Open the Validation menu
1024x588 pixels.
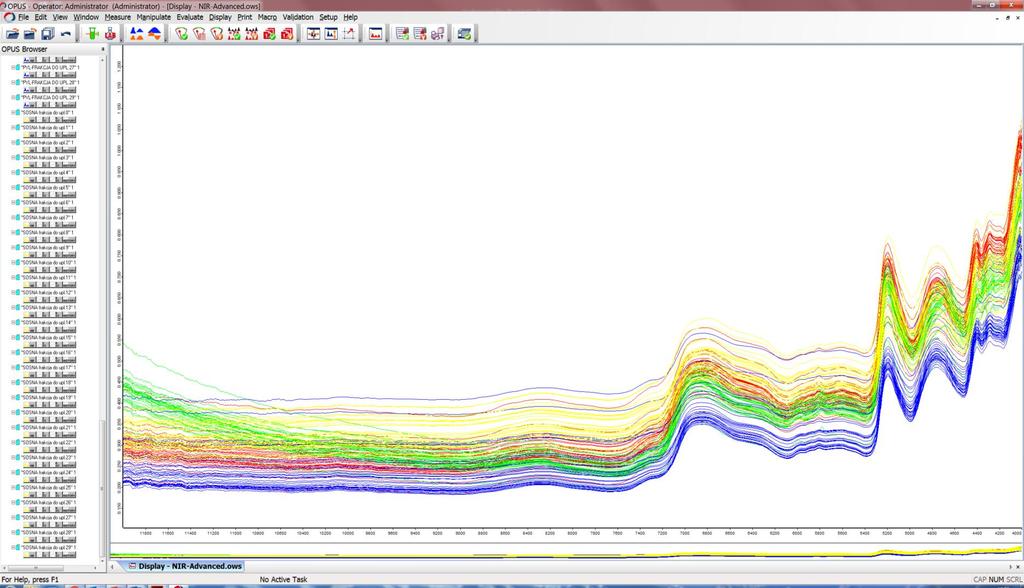tap(298, 17)
